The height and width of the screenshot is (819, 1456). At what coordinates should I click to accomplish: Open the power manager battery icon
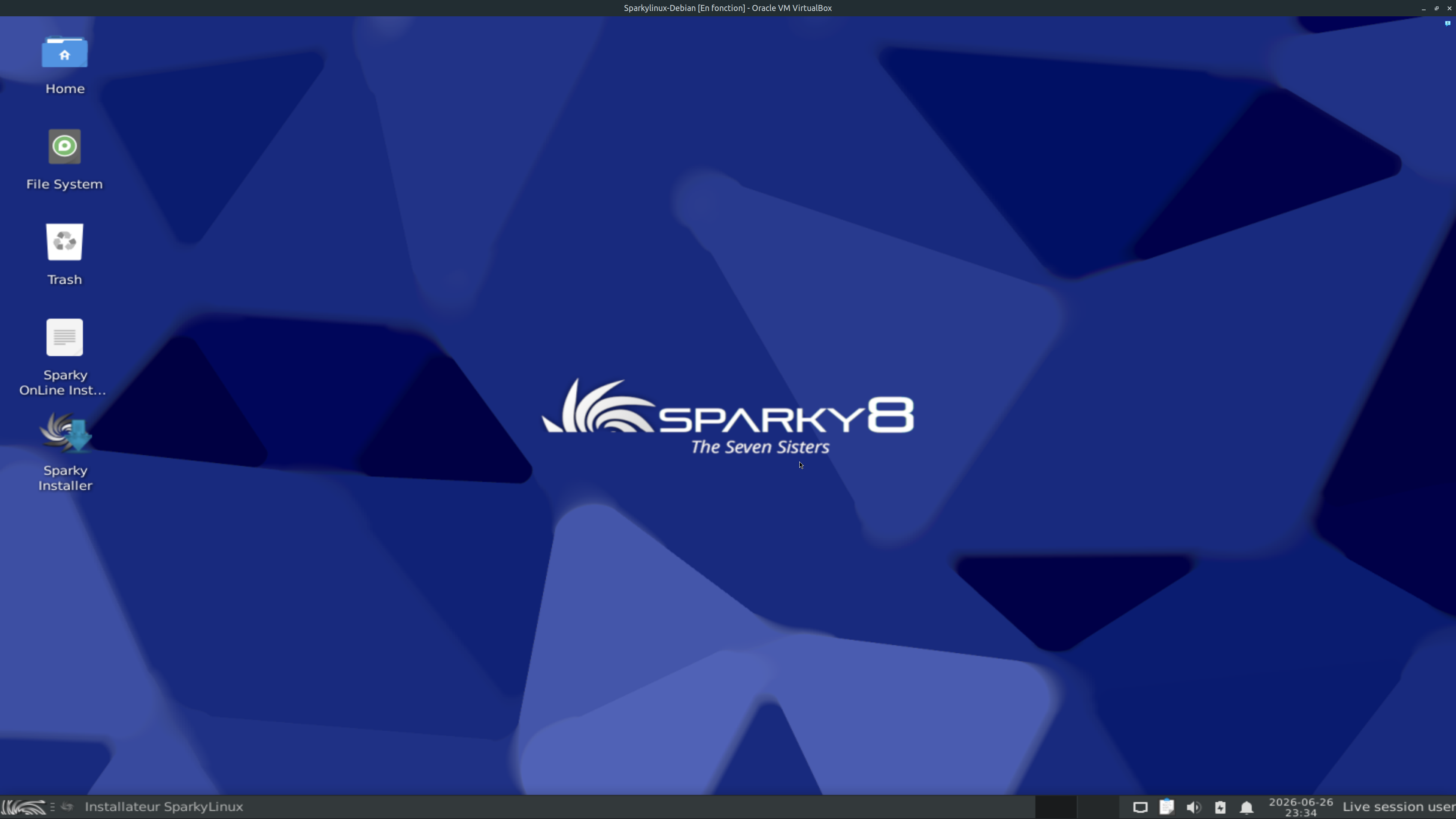[x=1220, y=807]
